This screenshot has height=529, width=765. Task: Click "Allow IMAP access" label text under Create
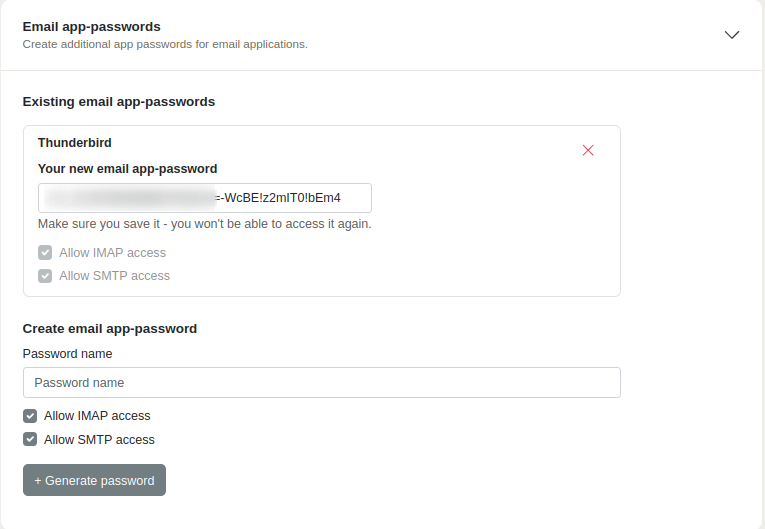[x=97, y=416]
